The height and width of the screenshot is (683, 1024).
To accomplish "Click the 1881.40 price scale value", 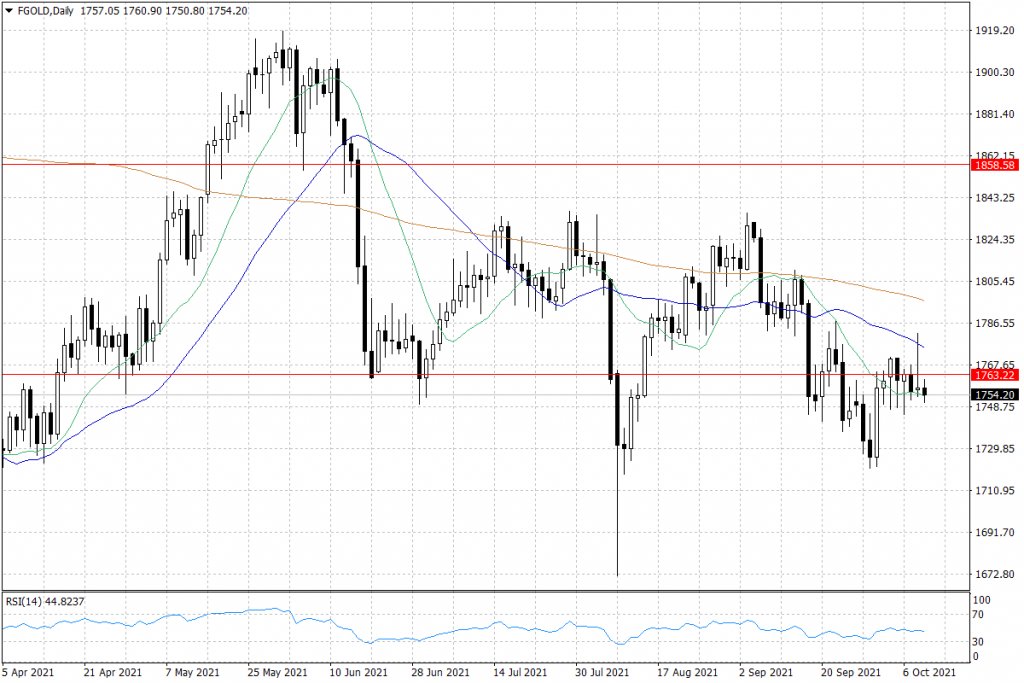I will coord(995,114).
